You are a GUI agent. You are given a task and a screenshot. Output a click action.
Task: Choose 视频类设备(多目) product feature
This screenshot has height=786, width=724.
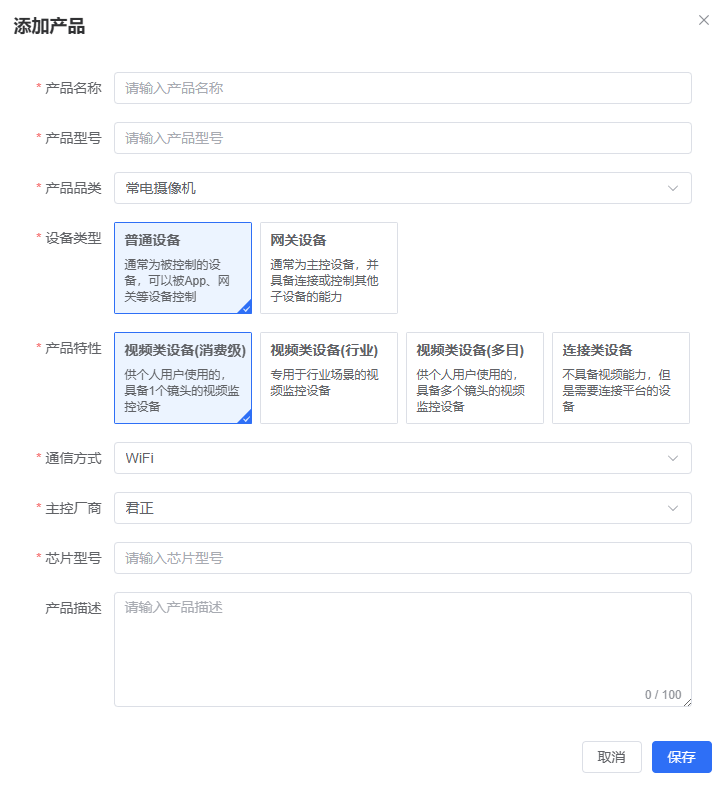click(x=475, y=378)
